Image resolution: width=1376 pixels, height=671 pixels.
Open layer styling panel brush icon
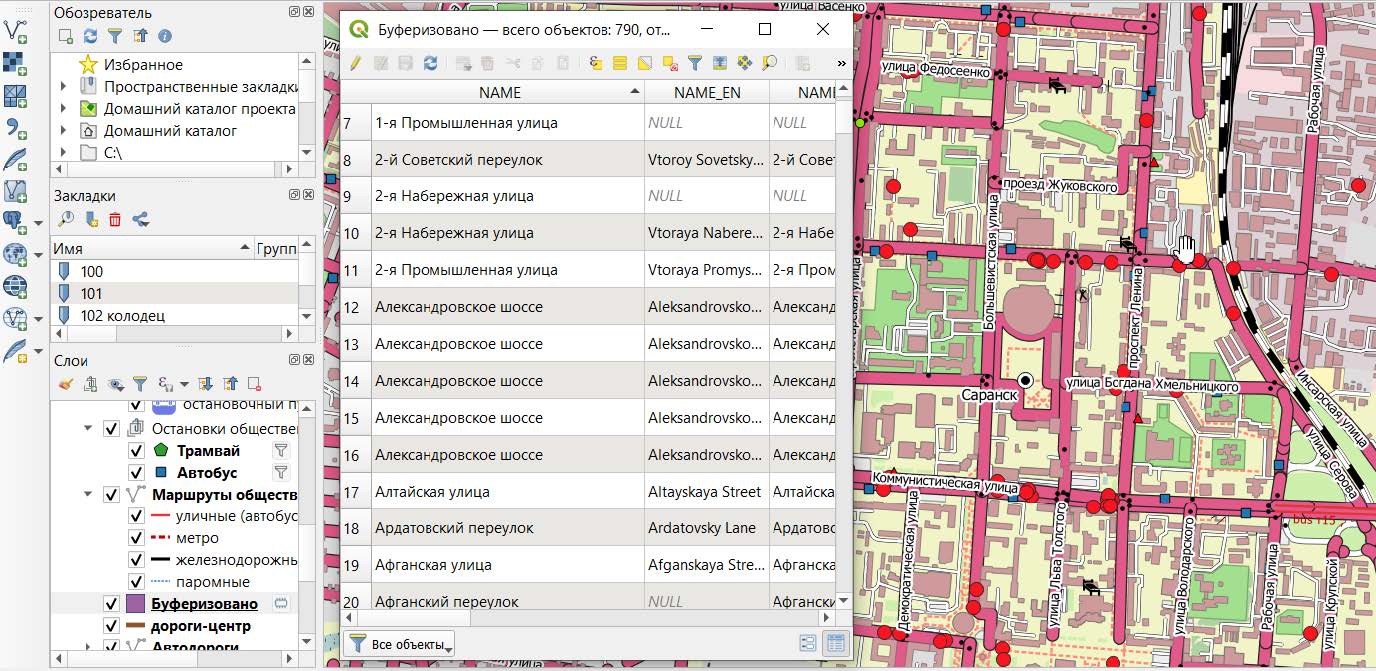click(x=66, y=383)
